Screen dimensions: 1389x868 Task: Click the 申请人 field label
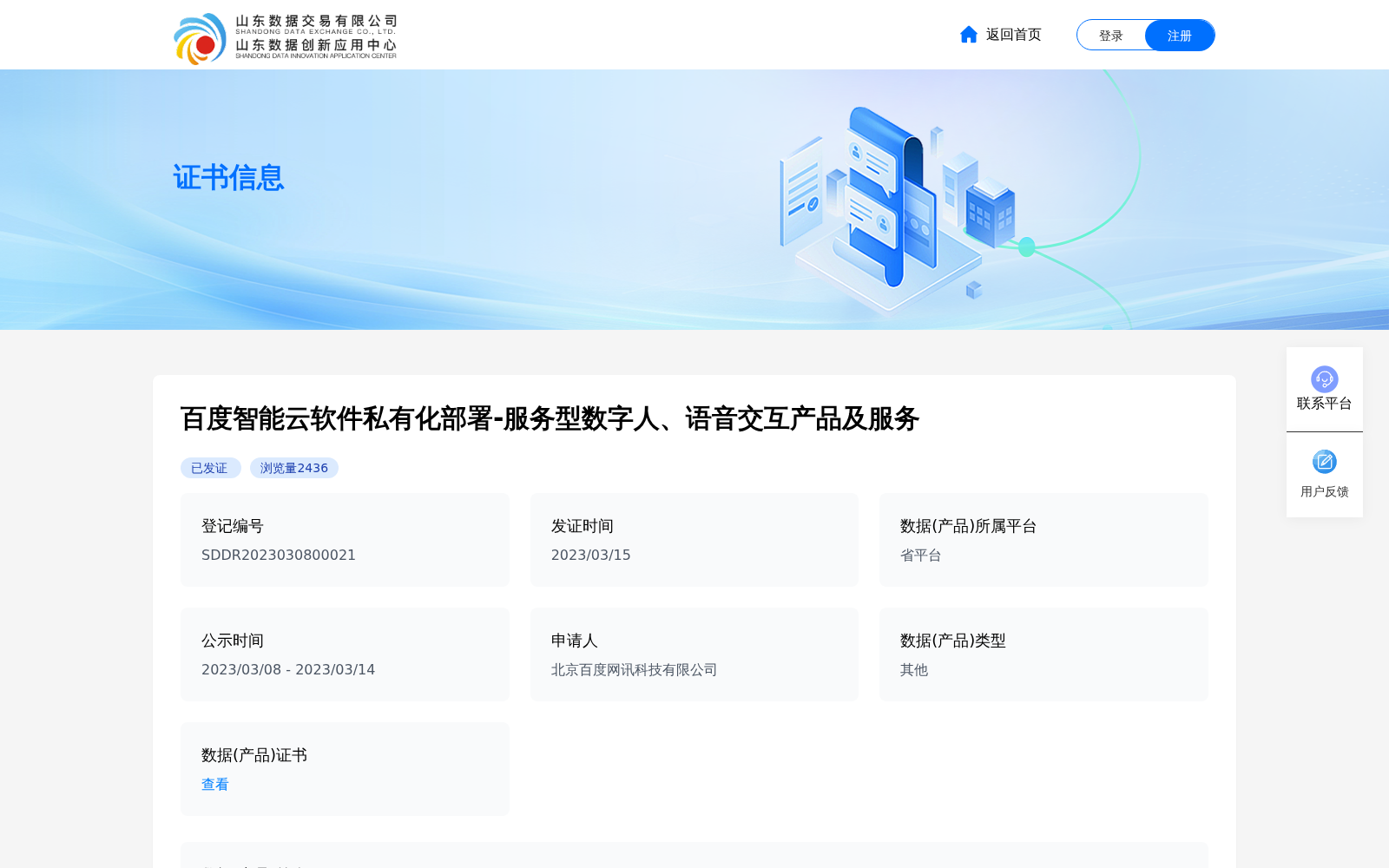(x=575, y=641)
